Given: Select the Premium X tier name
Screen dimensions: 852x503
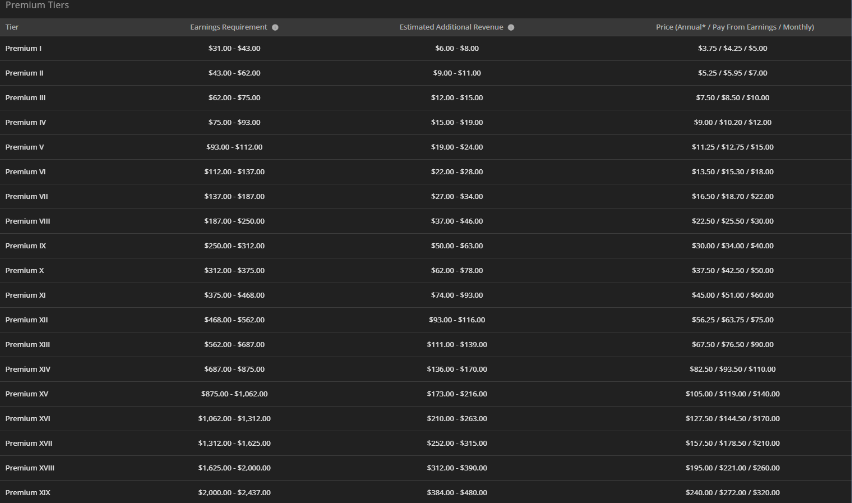Looking at the screenshot, I should click(x=25, y=270).
